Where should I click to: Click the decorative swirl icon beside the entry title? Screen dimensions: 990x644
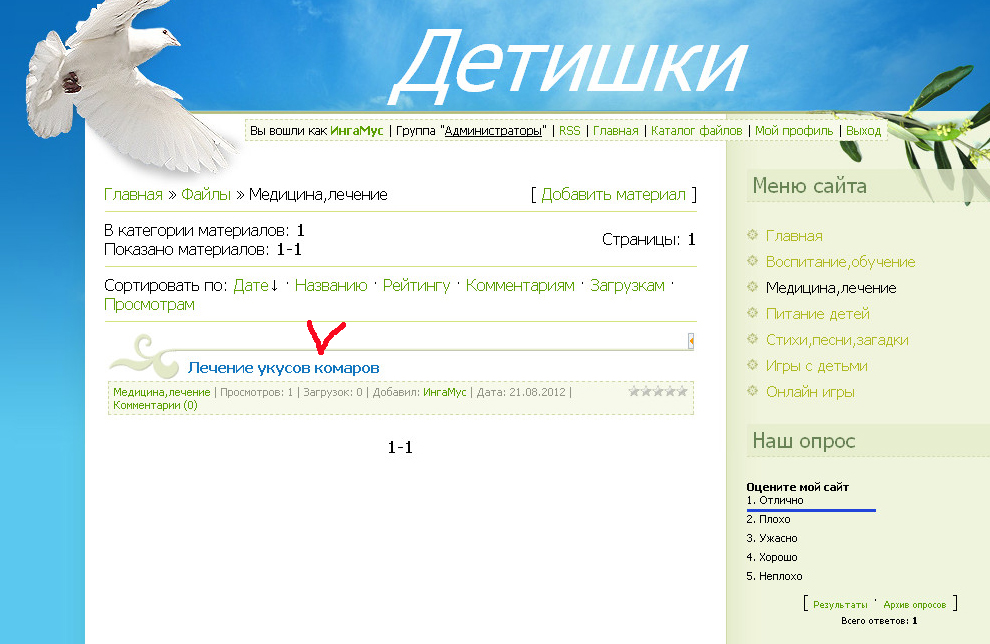click(x=144, y=356)
